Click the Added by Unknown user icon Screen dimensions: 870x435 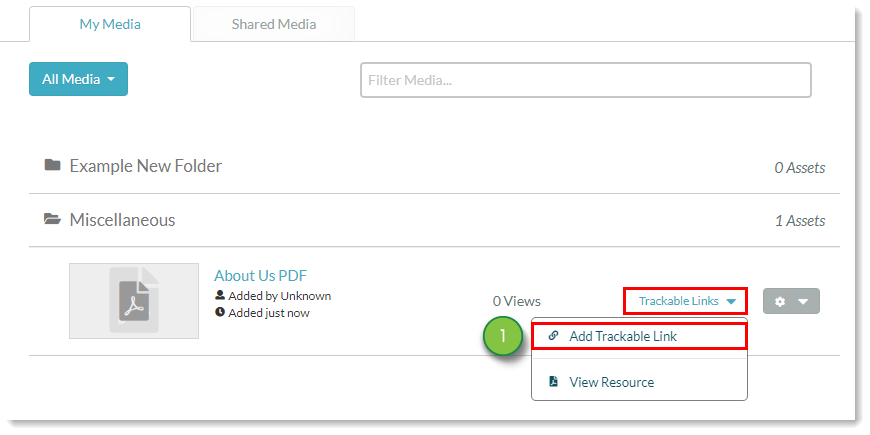click(220, 295)
